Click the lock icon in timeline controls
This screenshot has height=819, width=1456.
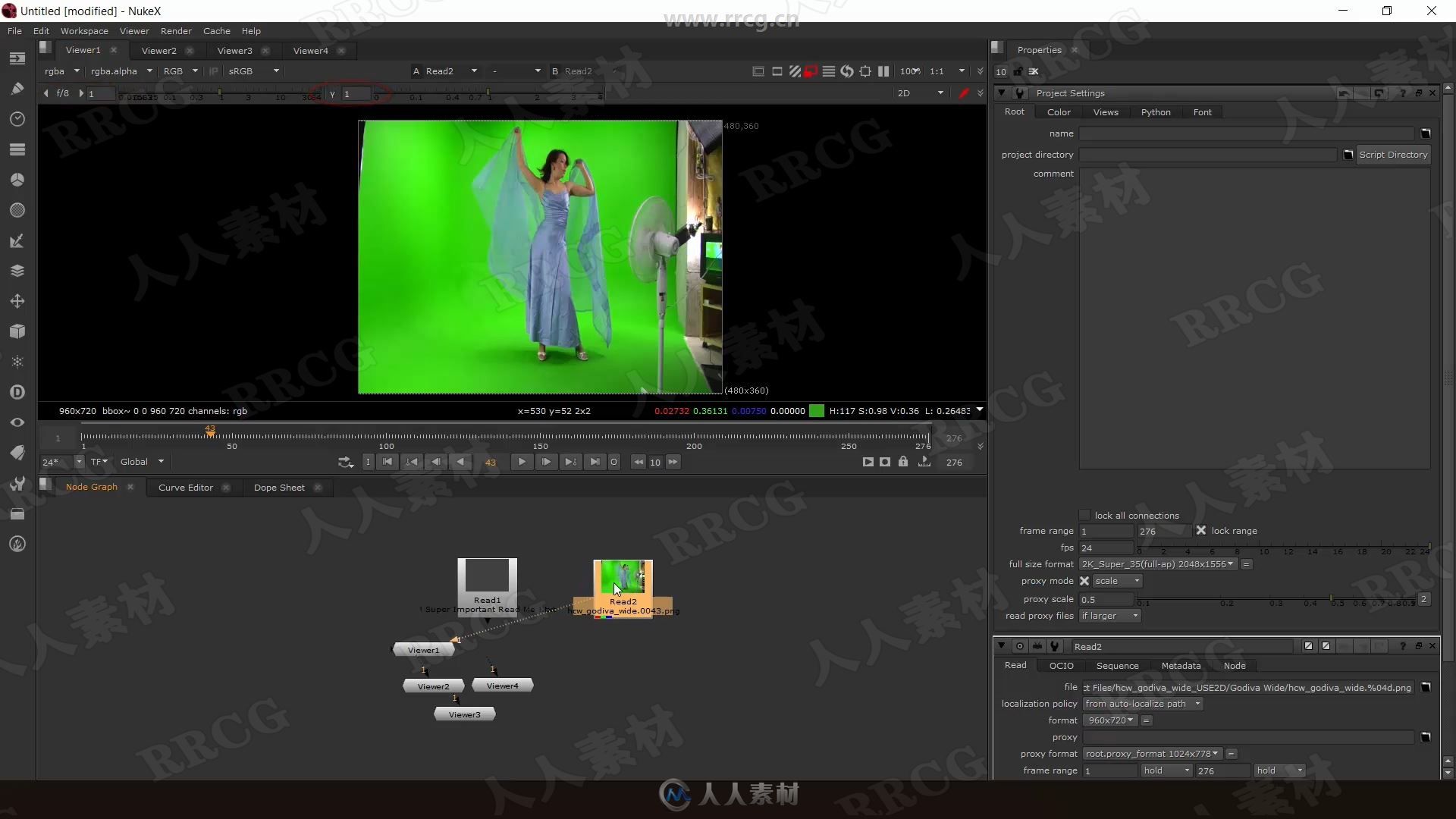(902, 462)
